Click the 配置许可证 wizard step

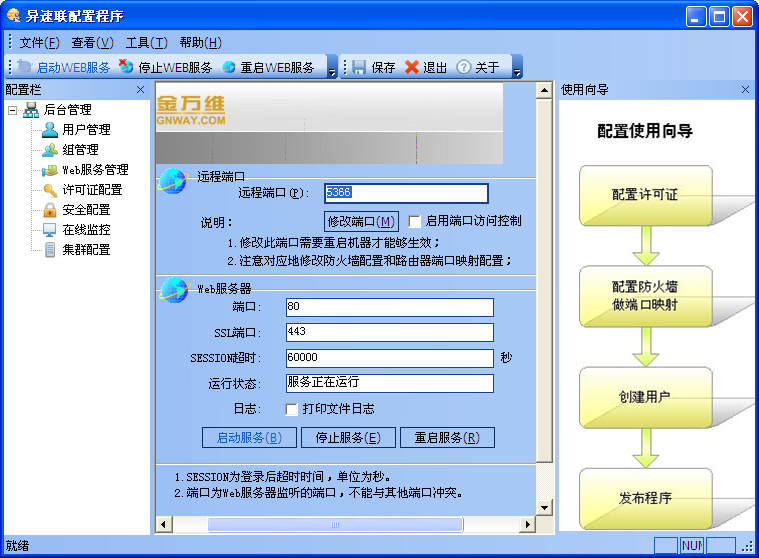(x=645, y=196)
